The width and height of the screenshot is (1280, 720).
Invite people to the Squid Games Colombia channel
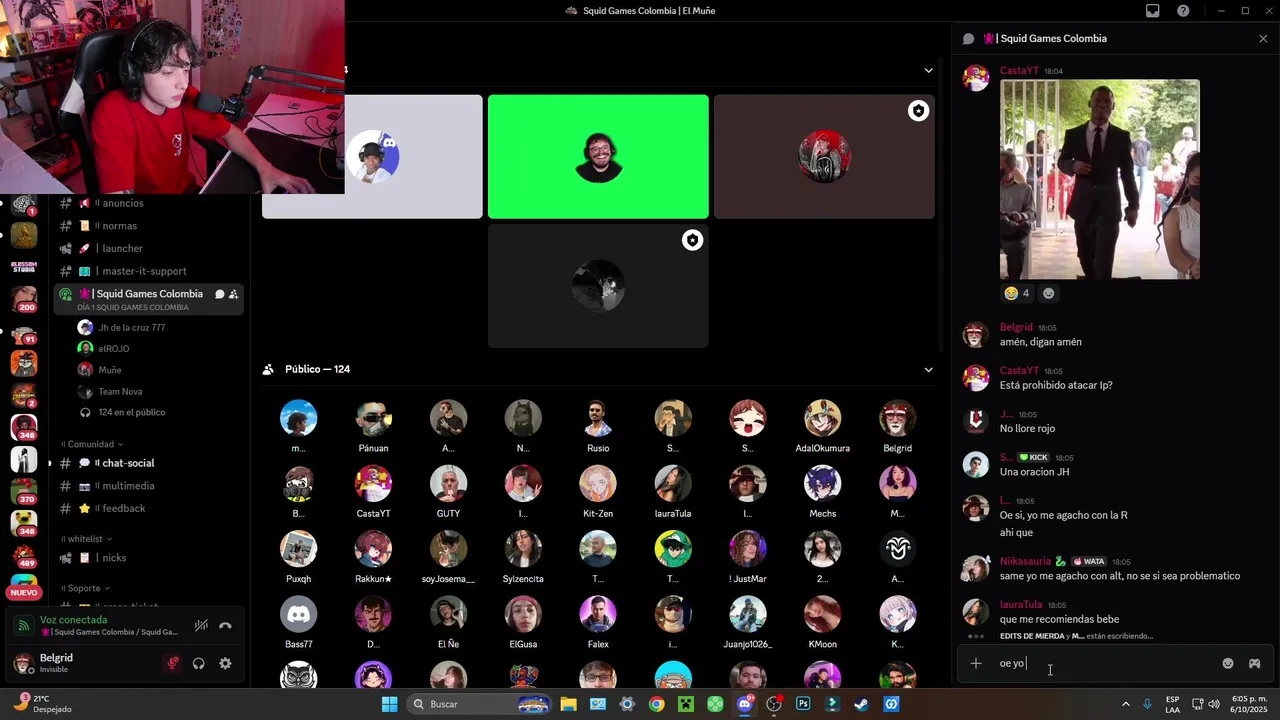point(233,294)
